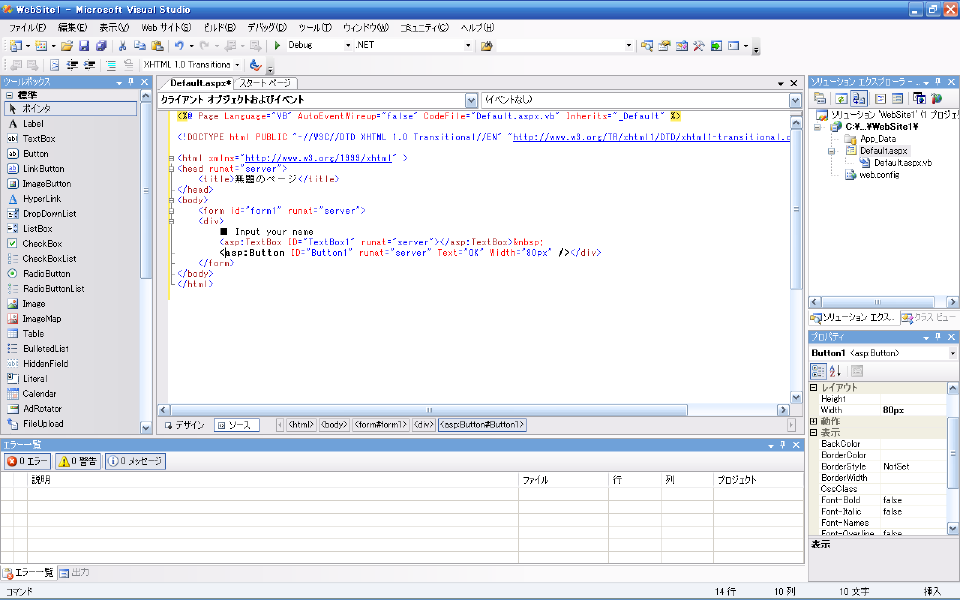Sort properties alphabetically with the A-Z icon

pyautogui.click(x=836, y=371)
